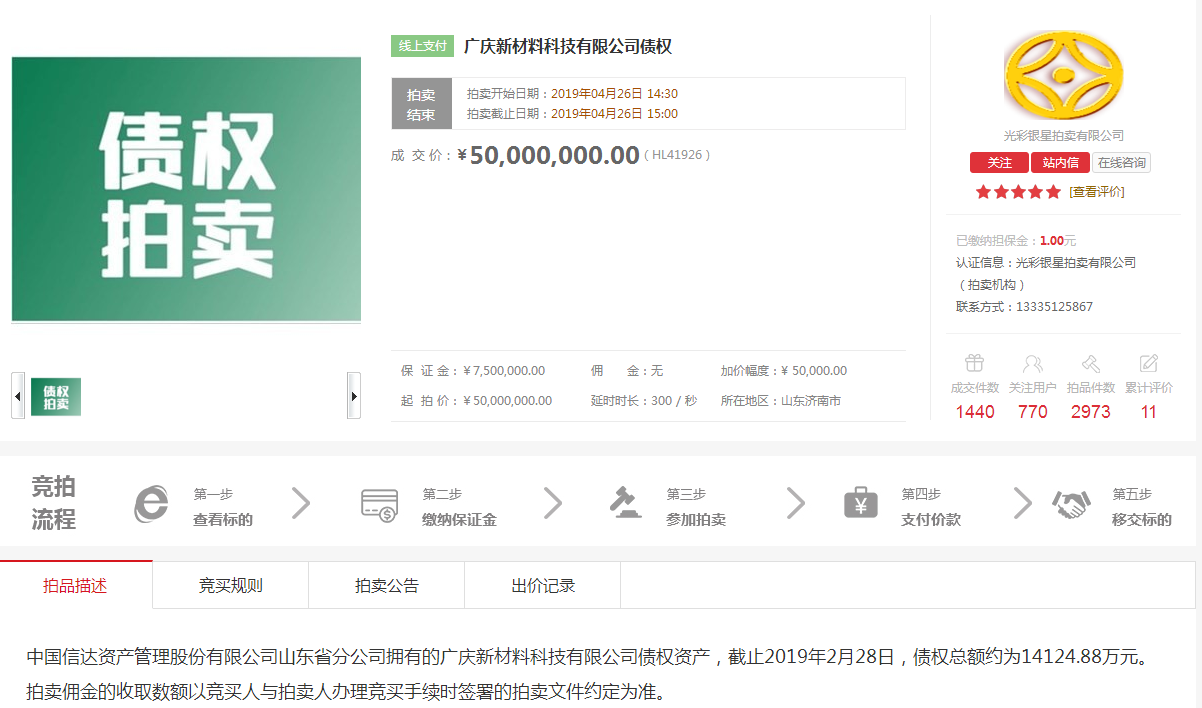Click 拍品件数 count 2973
Image resolution: width=1202 pixels, height=708 pixels.
[1091, 411]
